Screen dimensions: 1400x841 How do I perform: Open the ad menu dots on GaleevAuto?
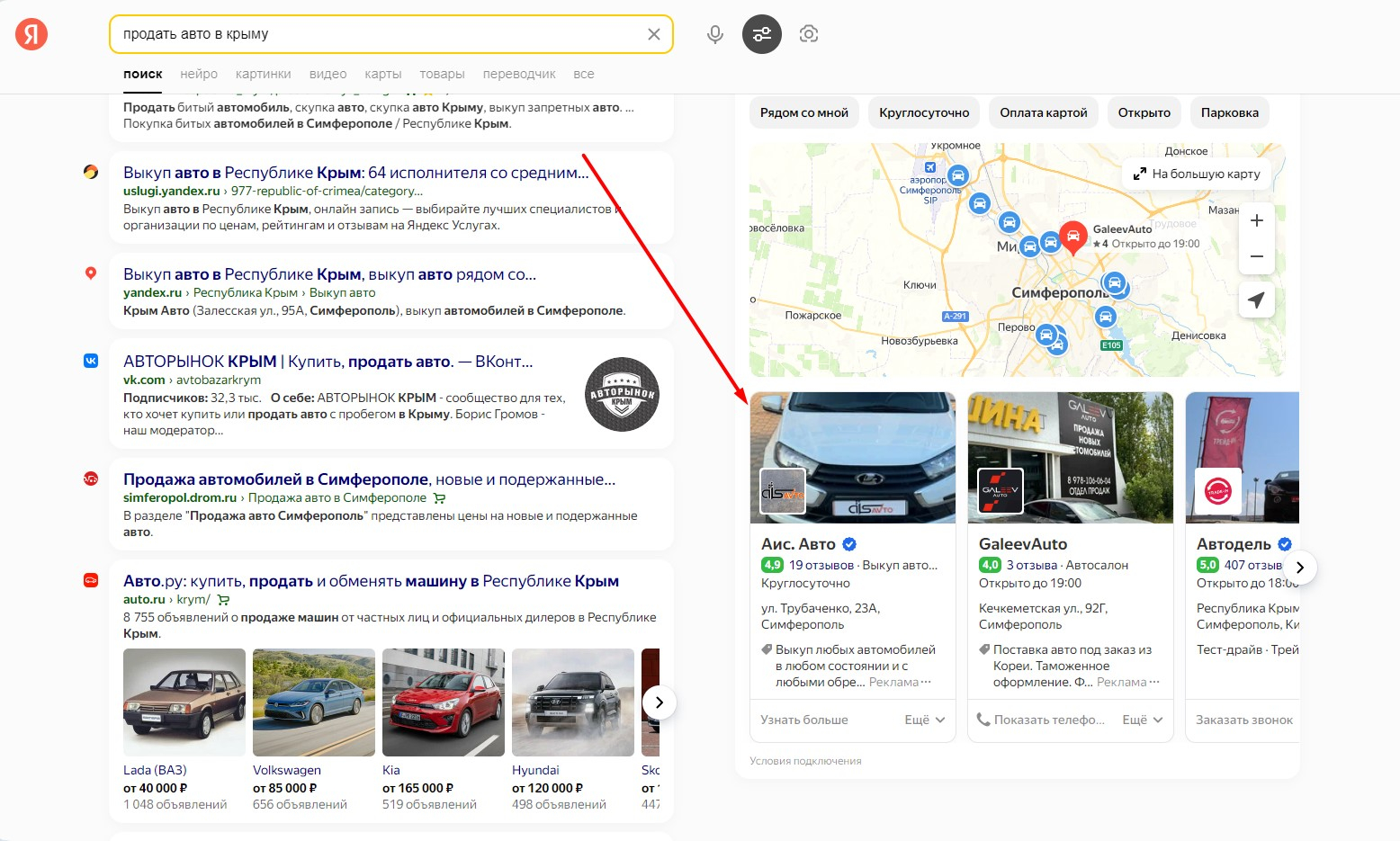coord(1154,682)
